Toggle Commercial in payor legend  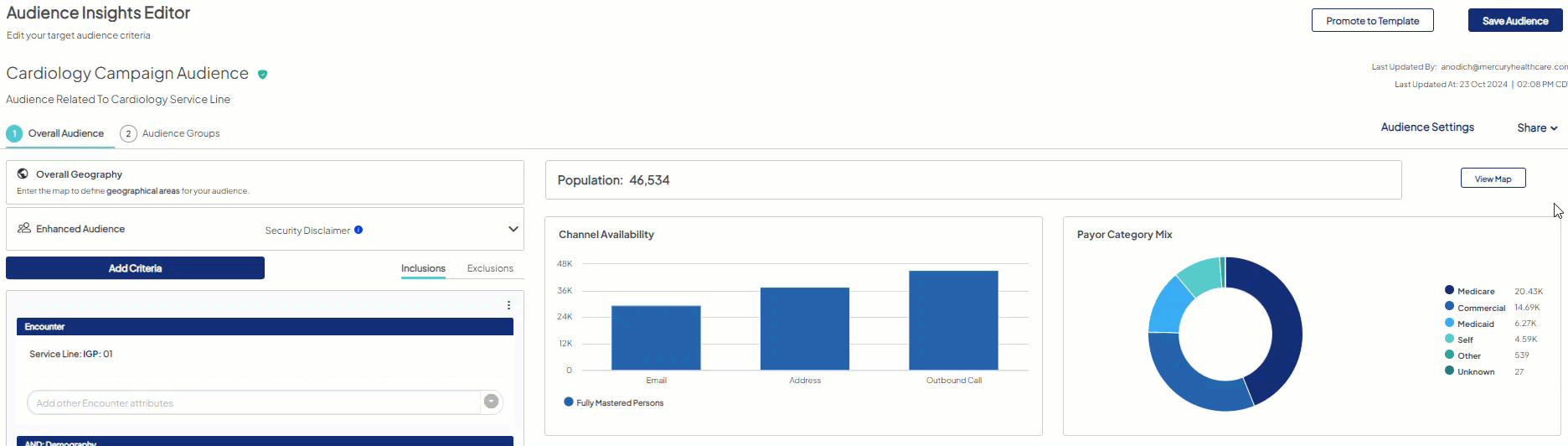pyautogui.click(x=1480, y=308)
